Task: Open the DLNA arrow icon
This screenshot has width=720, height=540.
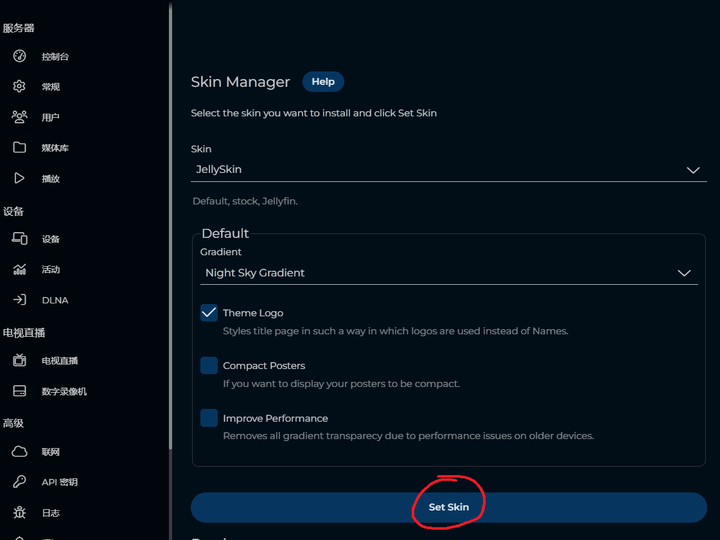Action: [x=19, y=300]
